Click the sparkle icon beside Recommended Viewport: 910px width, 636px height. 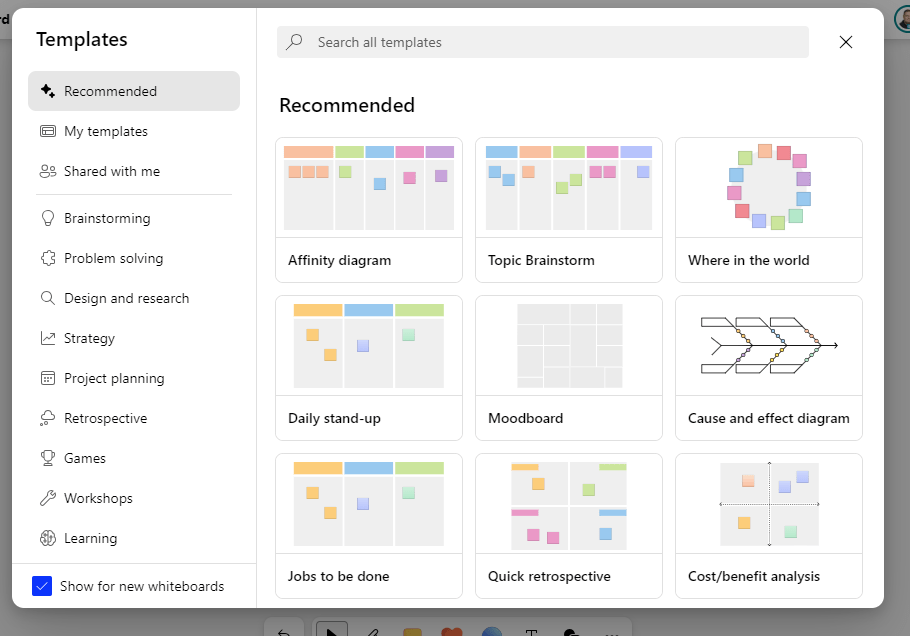(x=47, y=91)
